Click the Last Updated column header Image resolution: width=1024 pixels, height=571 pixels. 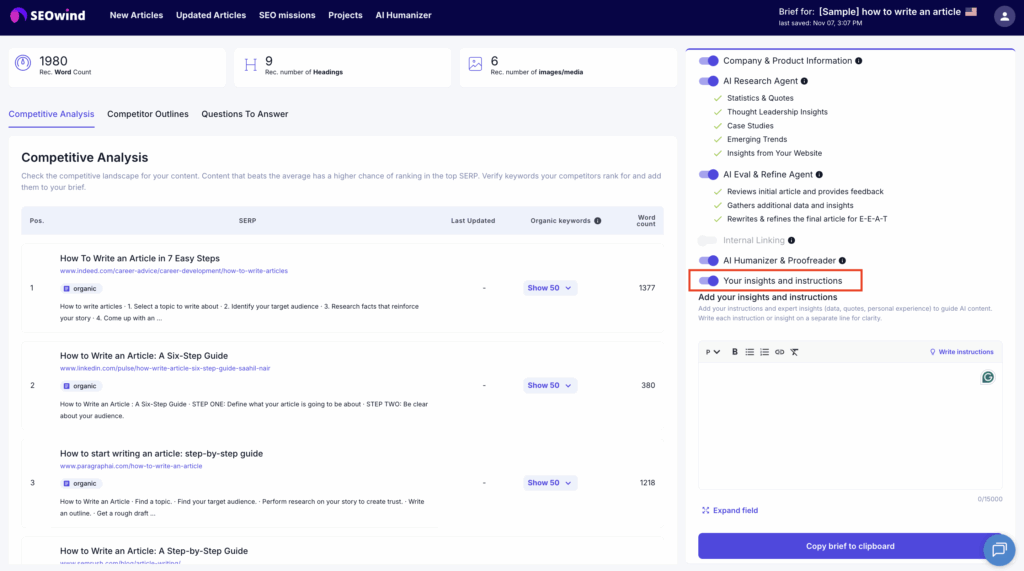(x=473, y=221)
